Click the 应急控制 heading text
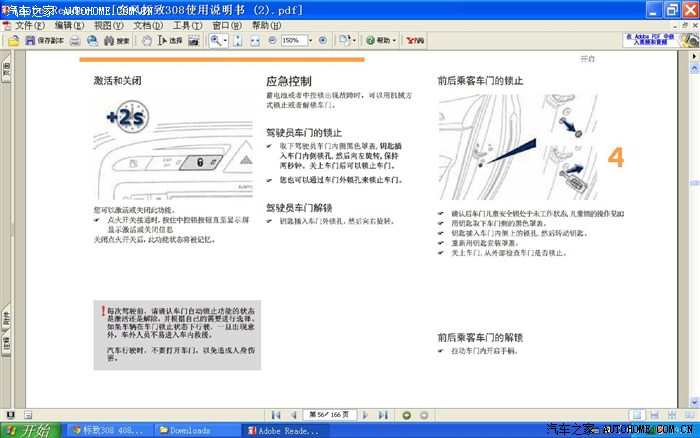The height and width of the screenshot is (438, 700). [x=289, y=81]
